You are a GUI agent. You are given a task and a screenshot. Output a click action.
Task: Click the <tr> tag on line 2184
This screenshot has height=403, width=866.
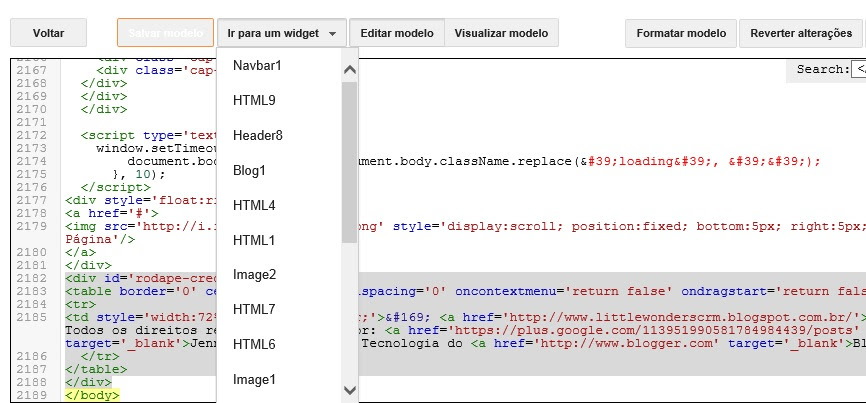(x=80, y=304)
